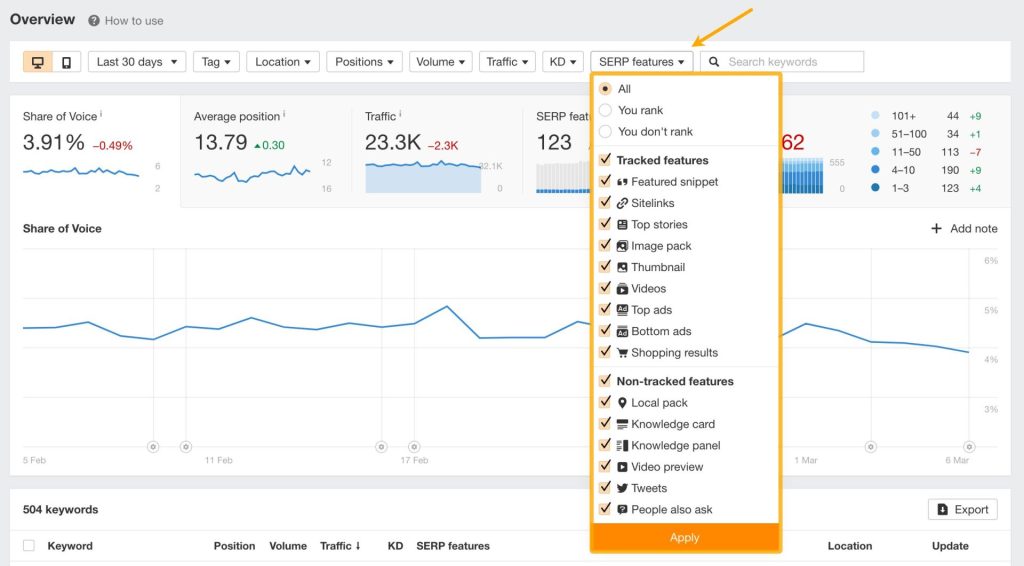Uncheck the Sitelinks checkbox

(x=605, y=203)
